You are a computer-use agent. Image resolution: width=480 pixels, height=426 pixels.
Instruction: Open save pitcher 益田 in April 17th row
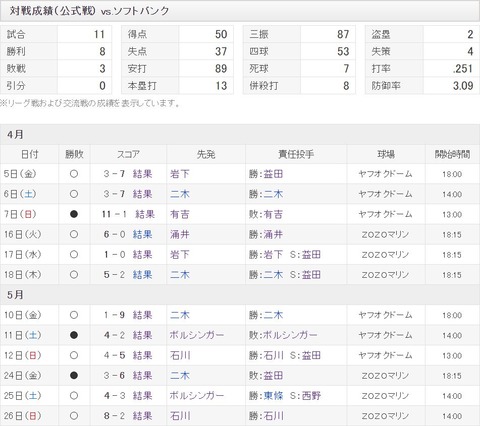pos(311,255)
